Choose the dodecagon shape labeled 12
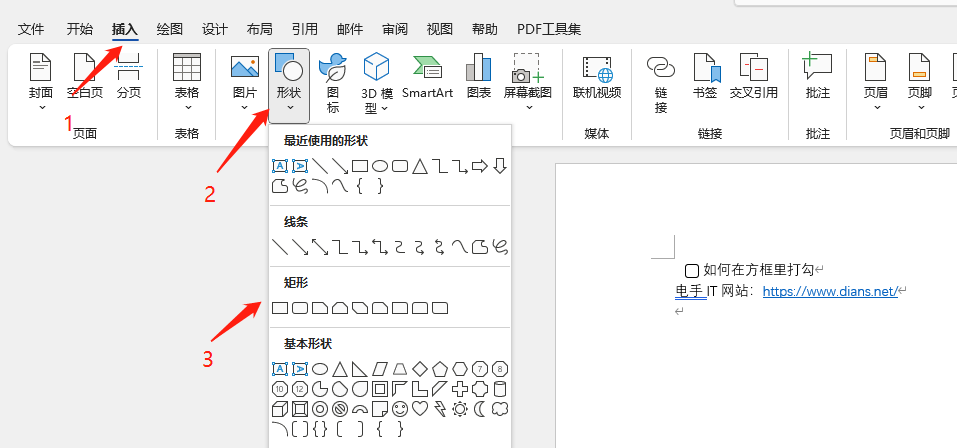957x448 pixels. [x=300, y=389]
